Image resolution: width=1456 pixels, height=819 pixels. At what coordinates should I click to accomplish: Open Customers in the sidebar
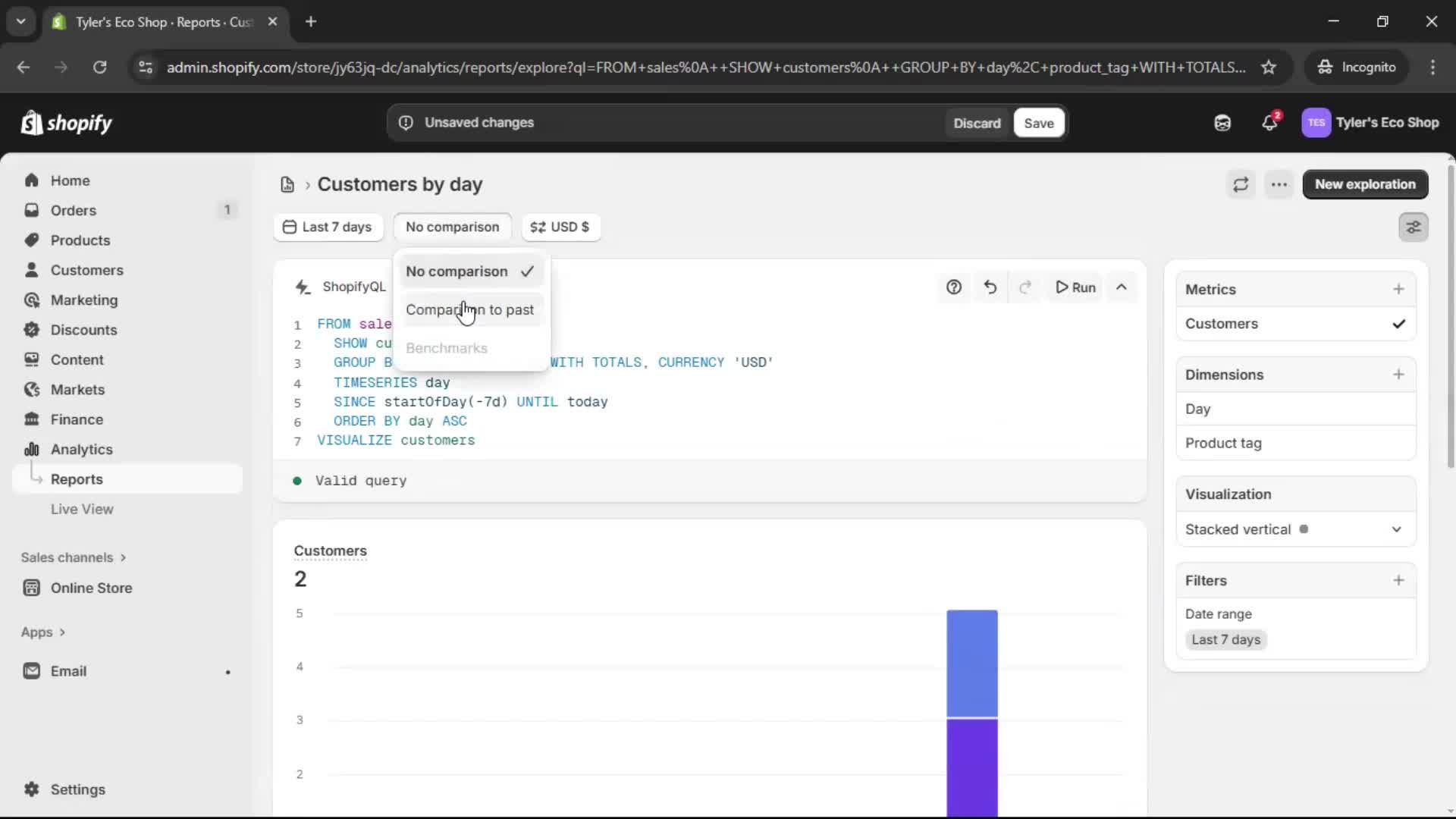pyautogui.click(x=86, y=270)
